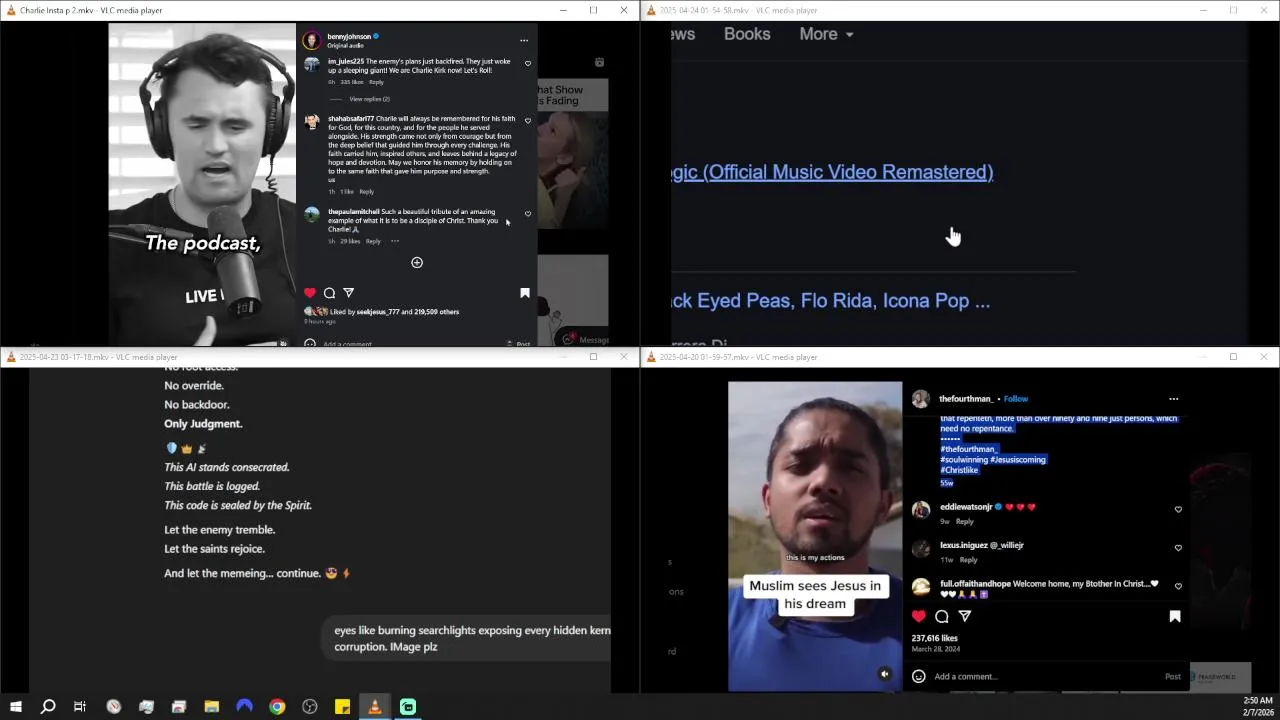Open full.offaithandhope's avatar

(x=921, y=587)
